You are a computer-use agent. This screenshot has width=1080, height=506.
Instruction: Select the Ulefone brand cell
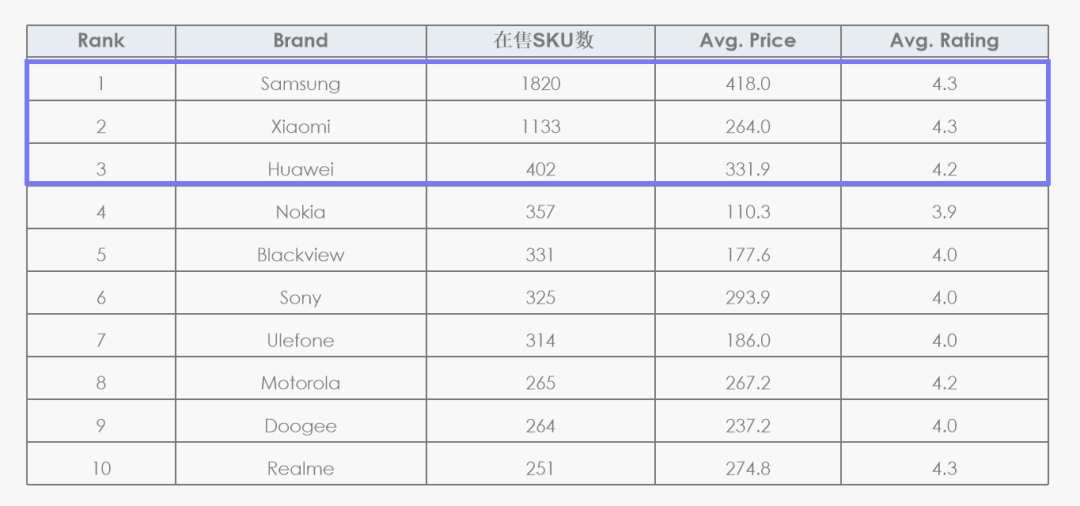[x=301, y=339]
